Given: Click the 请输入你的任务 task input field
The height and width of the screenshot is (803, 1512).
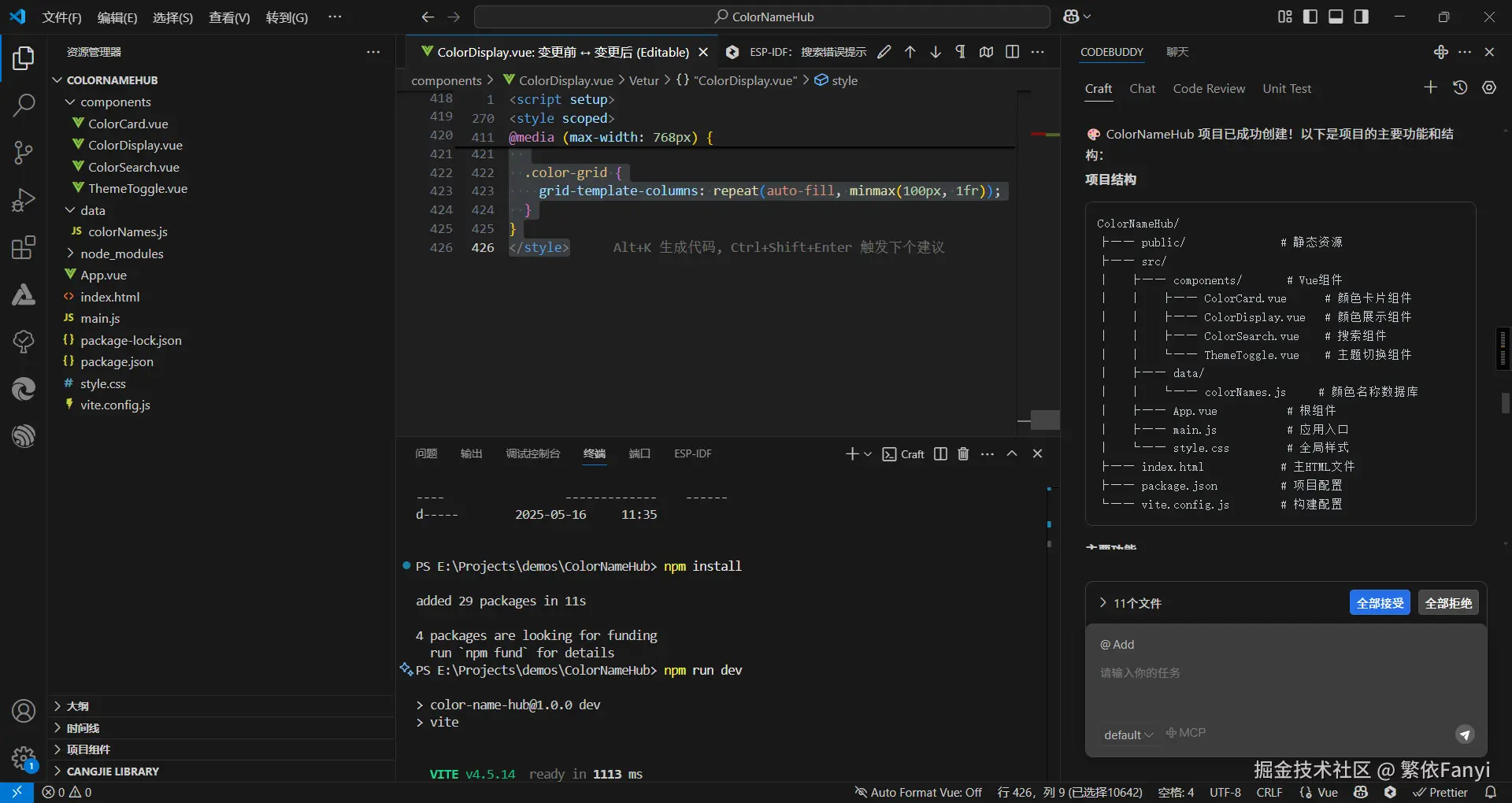Looking at the screenshot, I should pyautogui.click(x=1285, y=673).
